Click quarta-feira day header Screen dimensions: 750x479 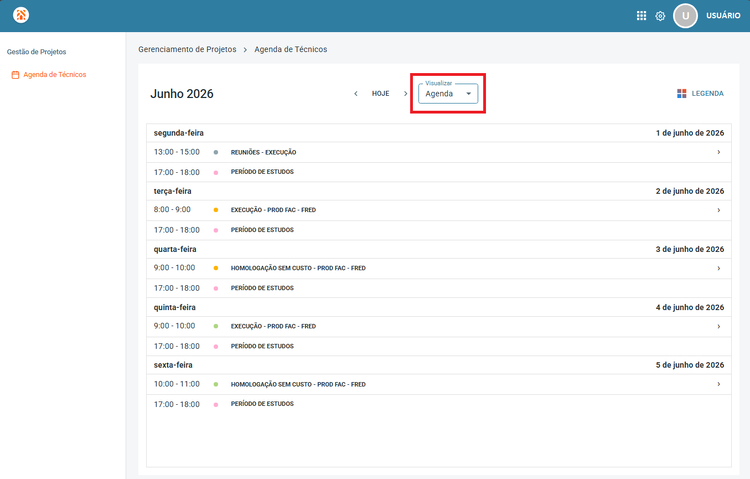[x=175, y=249]
